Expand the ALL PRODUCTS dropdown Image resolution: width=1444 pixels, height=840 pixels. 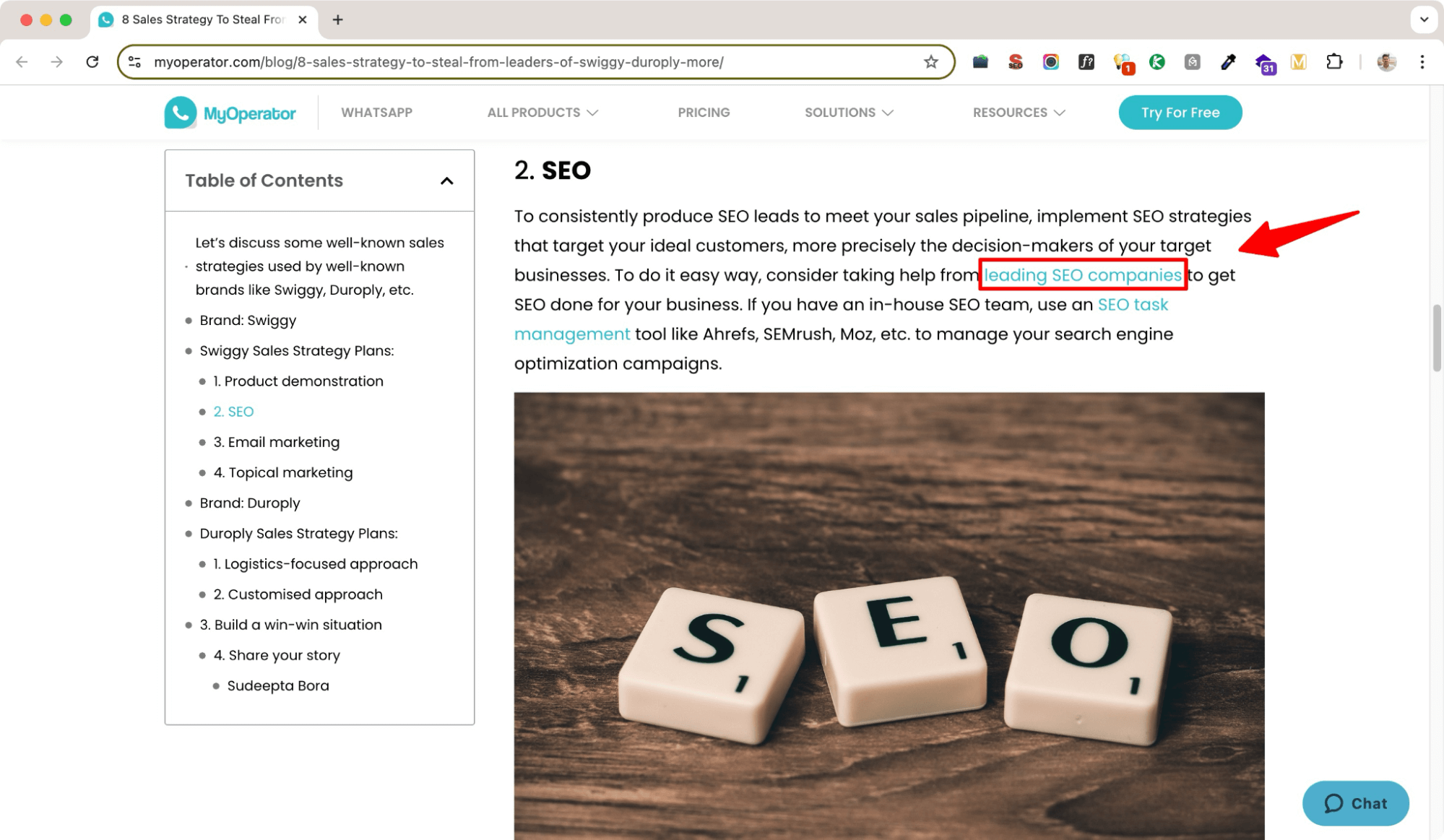tap(542, 112)
